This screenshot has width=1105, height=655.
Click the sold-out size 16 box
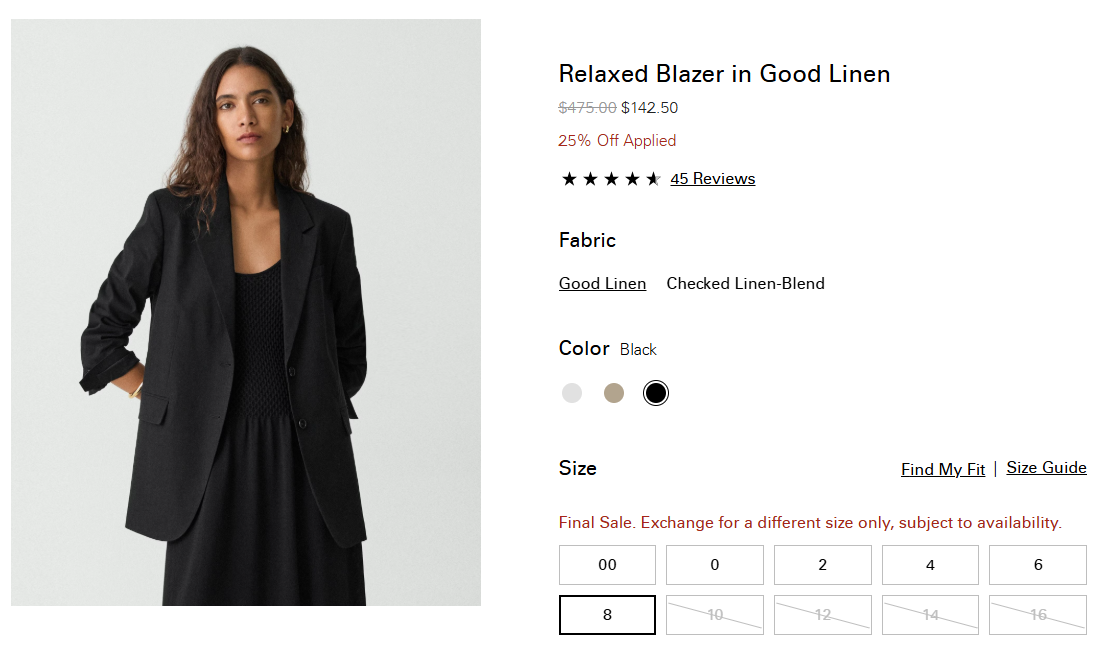[1038, 615]
